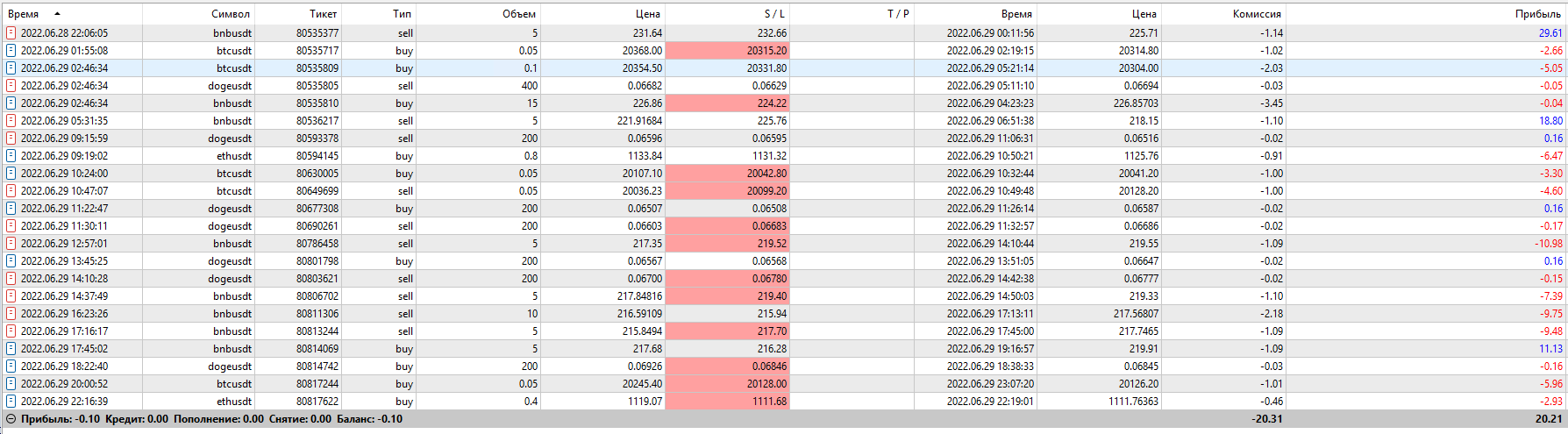The image size is (1568, 434).
Task: Click the order icon for the 12:57:01 bnbusdt sell
Action: point(11,244)
